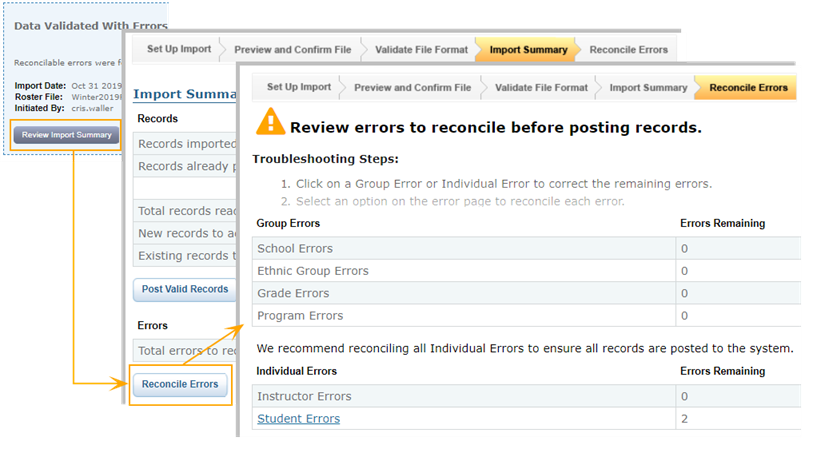Click the orange-outlined Reconcile Errors button
The image size is (817, 453).
click(x=180, y=384)
